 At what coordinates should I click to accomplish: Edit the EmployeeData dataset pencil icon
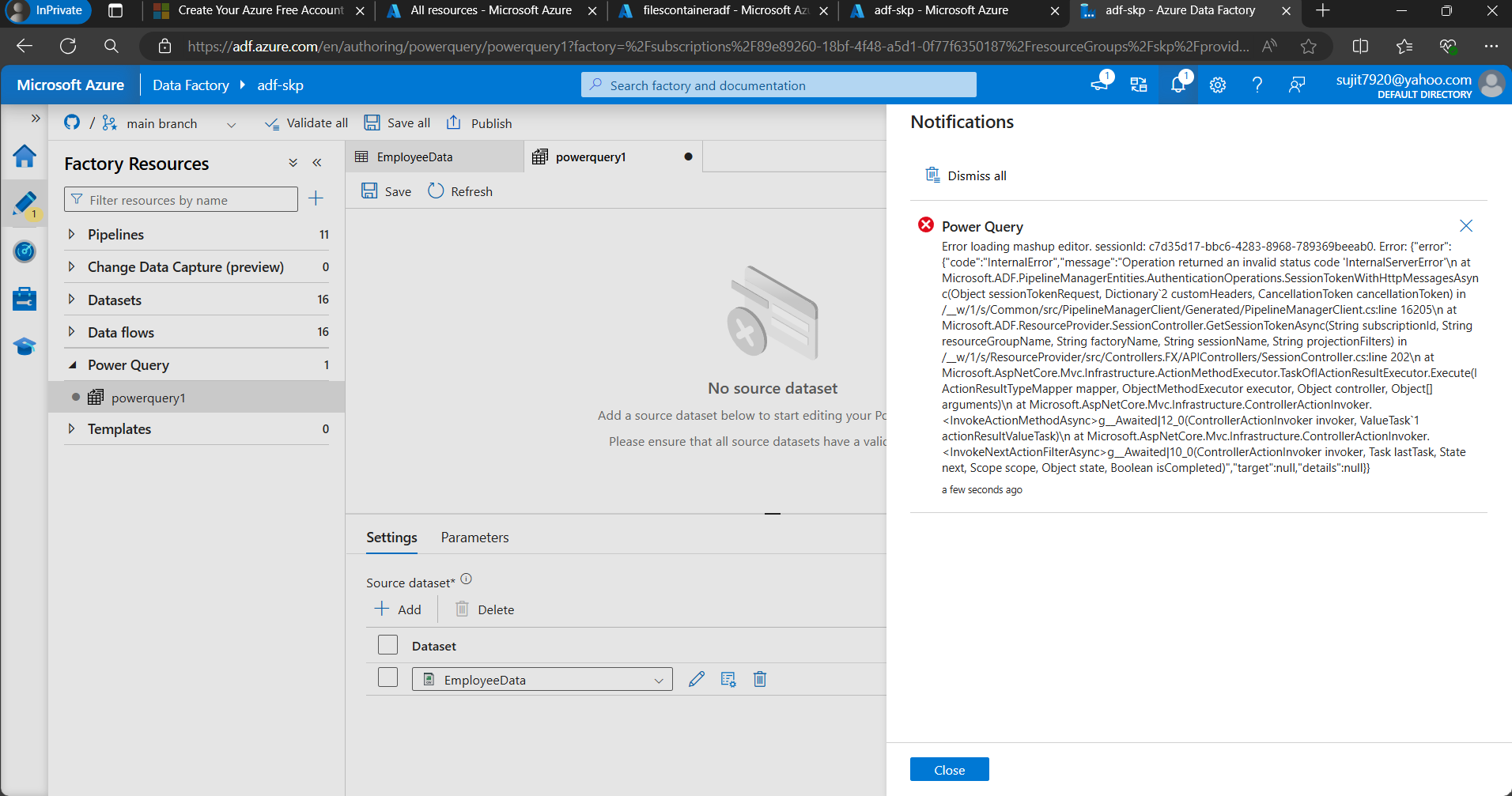[697, 679]
